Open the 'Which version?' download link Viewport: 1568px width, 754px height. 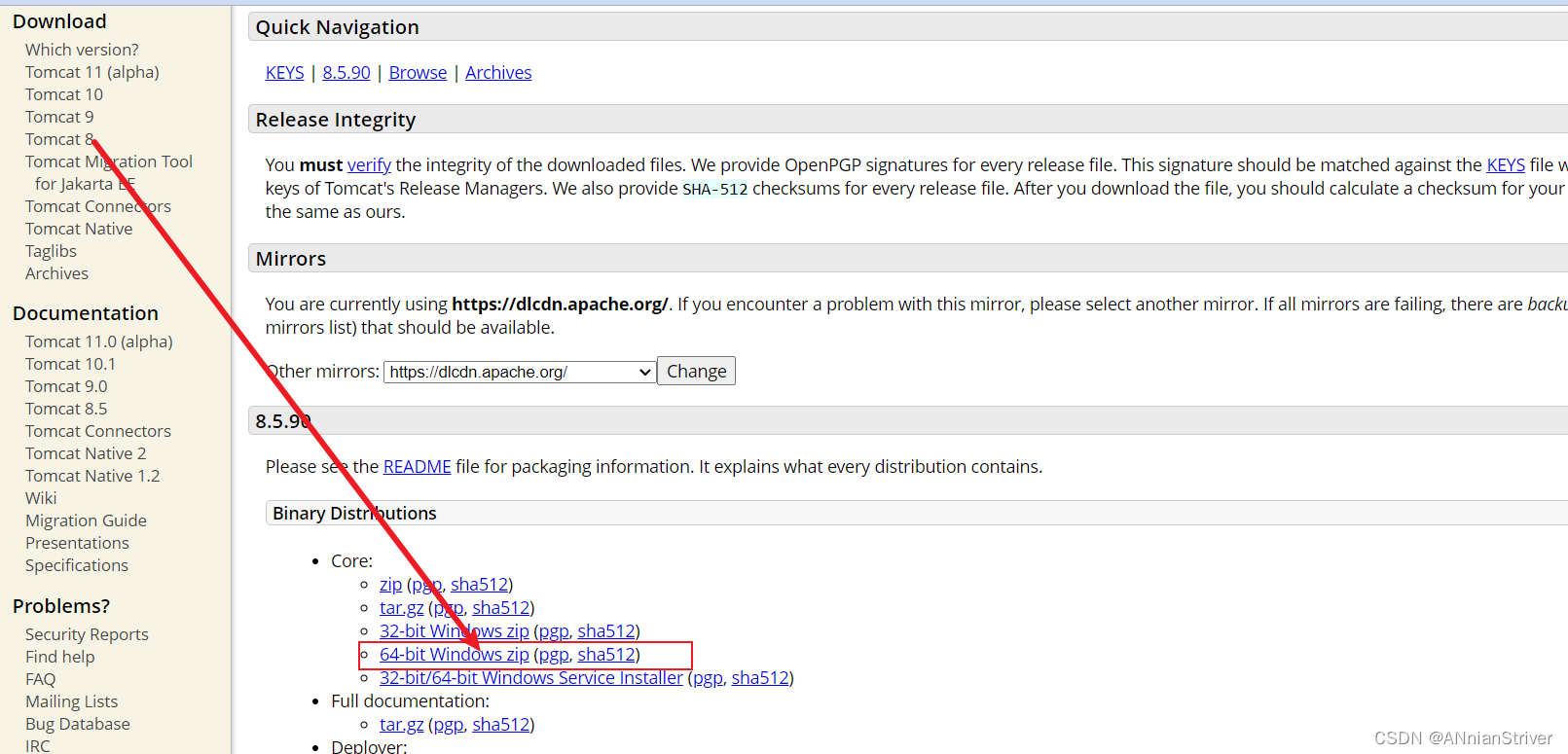pos(82,50)
